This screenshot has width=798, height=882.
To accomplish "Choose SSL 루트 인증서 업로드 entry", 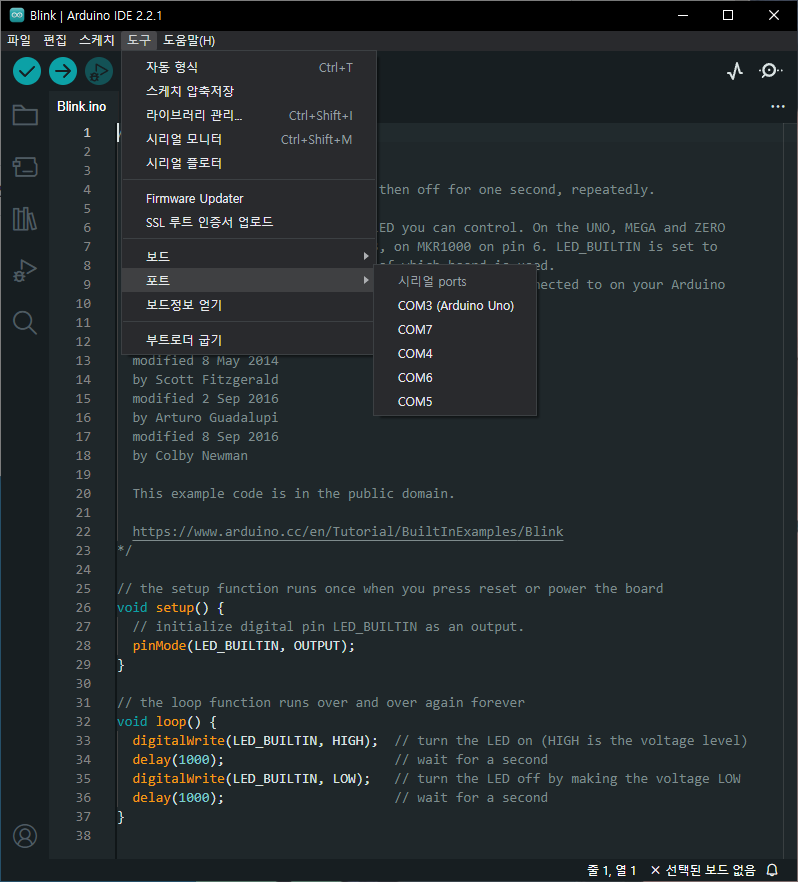I will [x=249, y=222].
